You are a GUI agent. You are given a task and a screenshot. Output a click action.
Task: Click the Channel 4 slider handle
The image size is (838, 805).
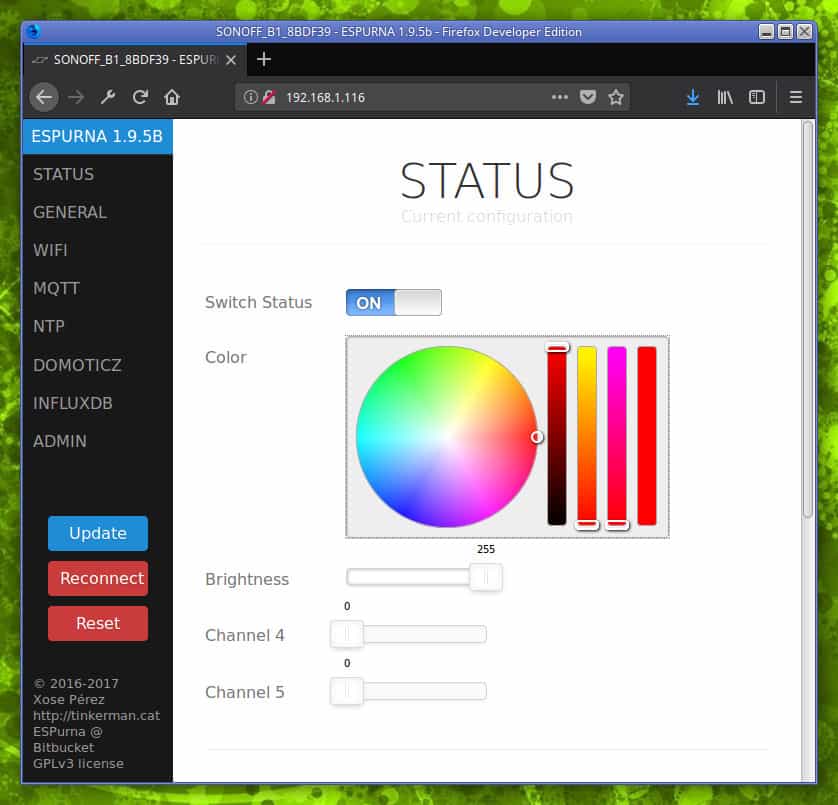coord(347,634)
